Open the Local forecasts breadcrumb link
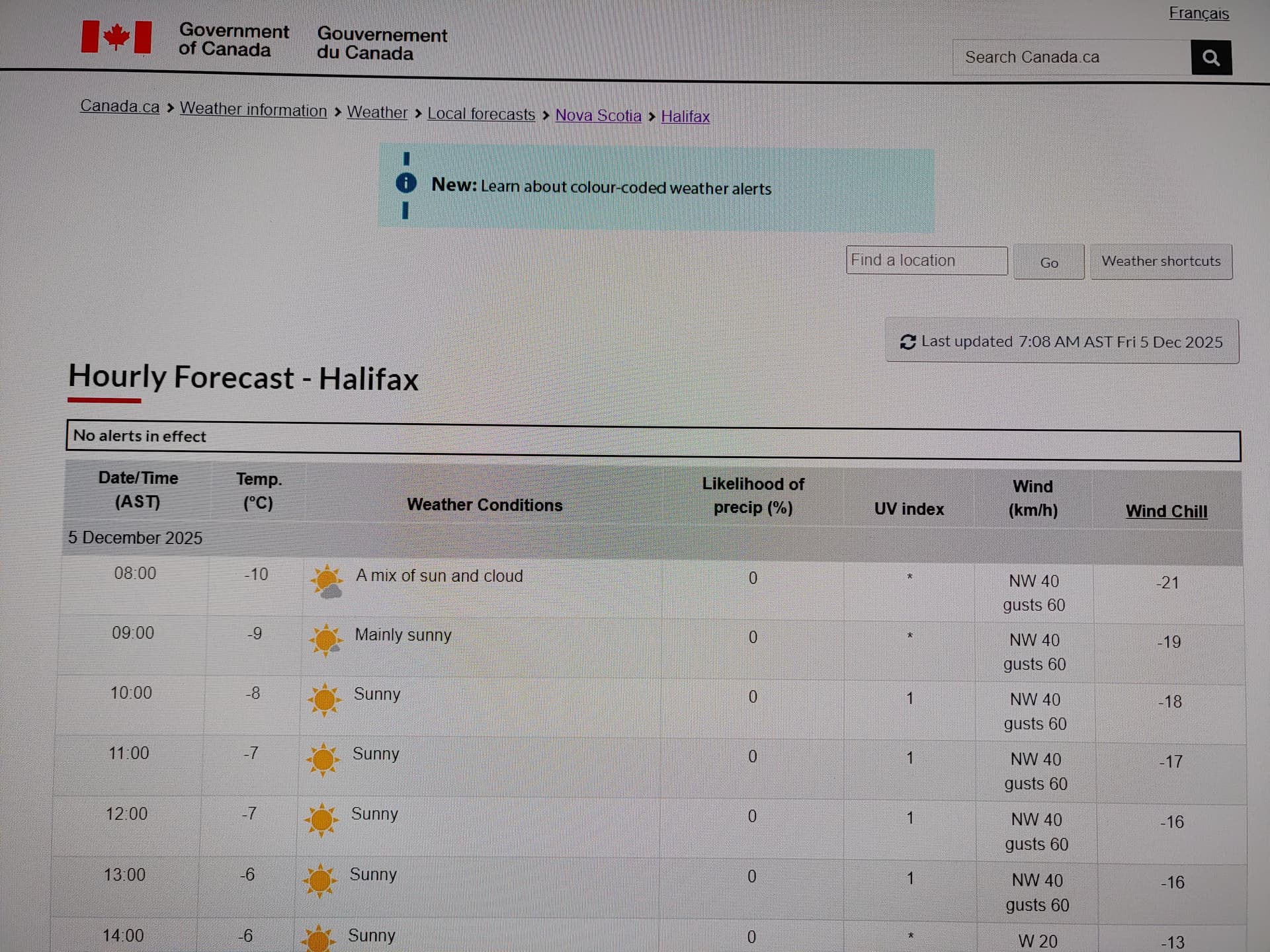This screenshot has height=952, width=1270. coord(481,114)
